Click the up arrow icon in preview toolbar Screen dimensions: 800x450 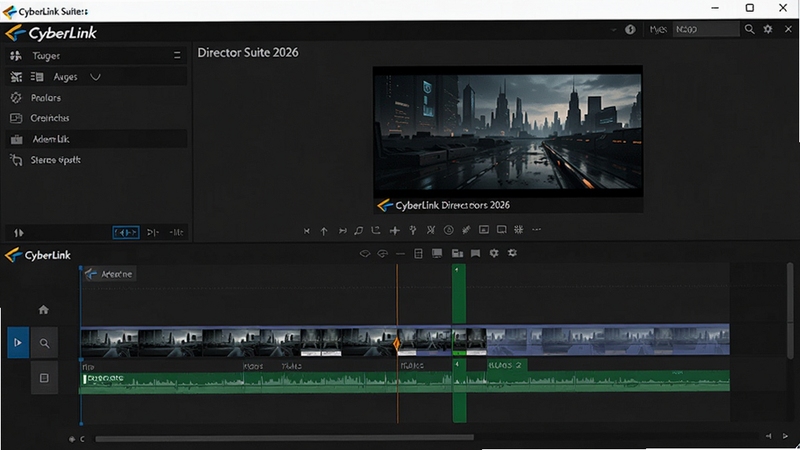324,231
